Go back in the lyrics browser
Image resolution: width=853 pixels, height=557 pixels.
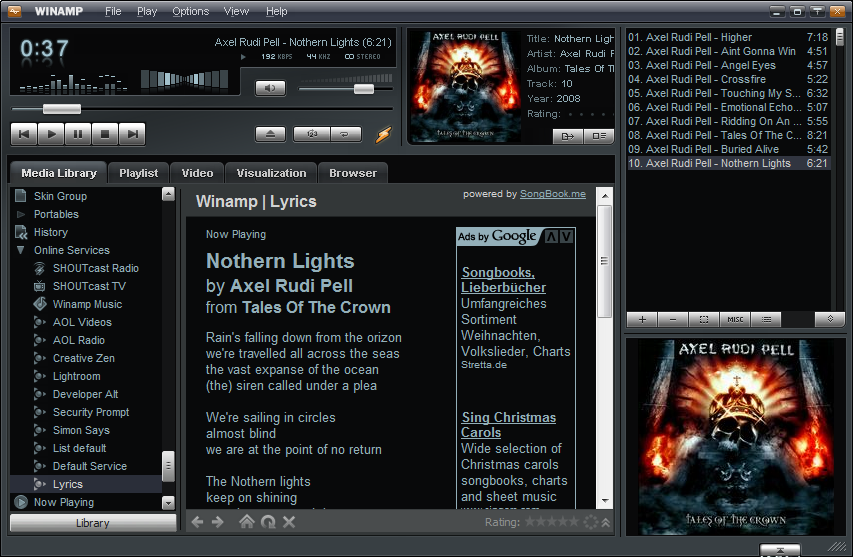[x=197, y=522]
